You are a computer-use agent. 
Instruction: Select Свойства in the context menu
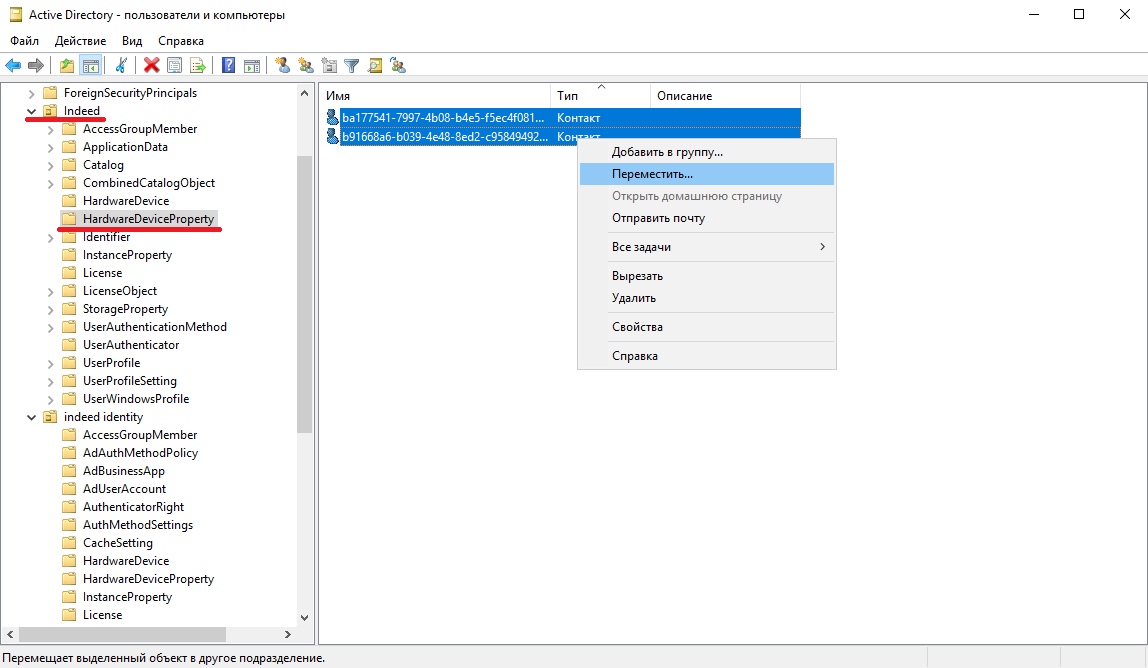coord(637,327)
